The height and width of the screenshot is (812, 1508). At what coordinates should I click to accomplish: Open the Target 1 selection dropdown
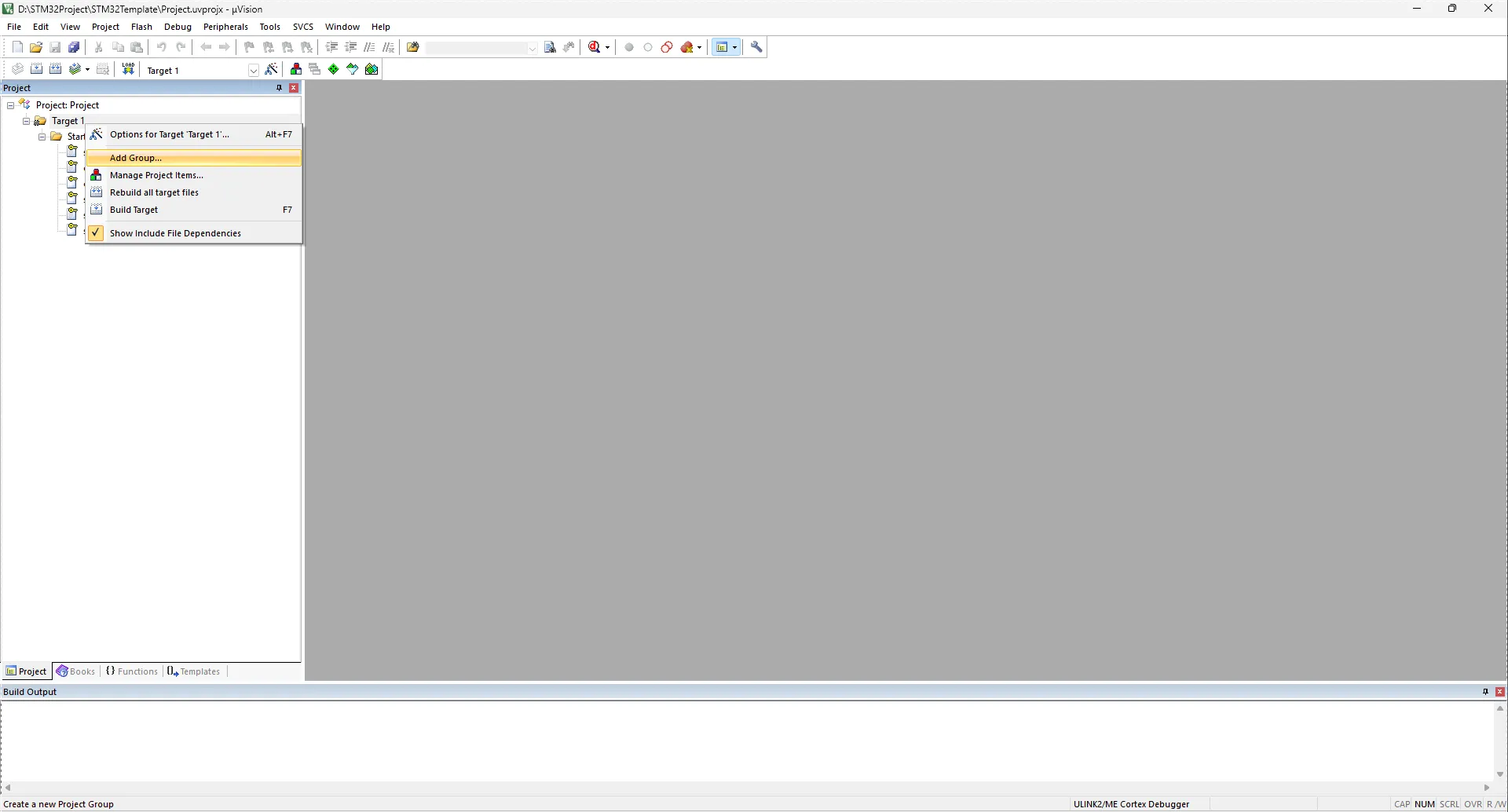coord(254,70)
